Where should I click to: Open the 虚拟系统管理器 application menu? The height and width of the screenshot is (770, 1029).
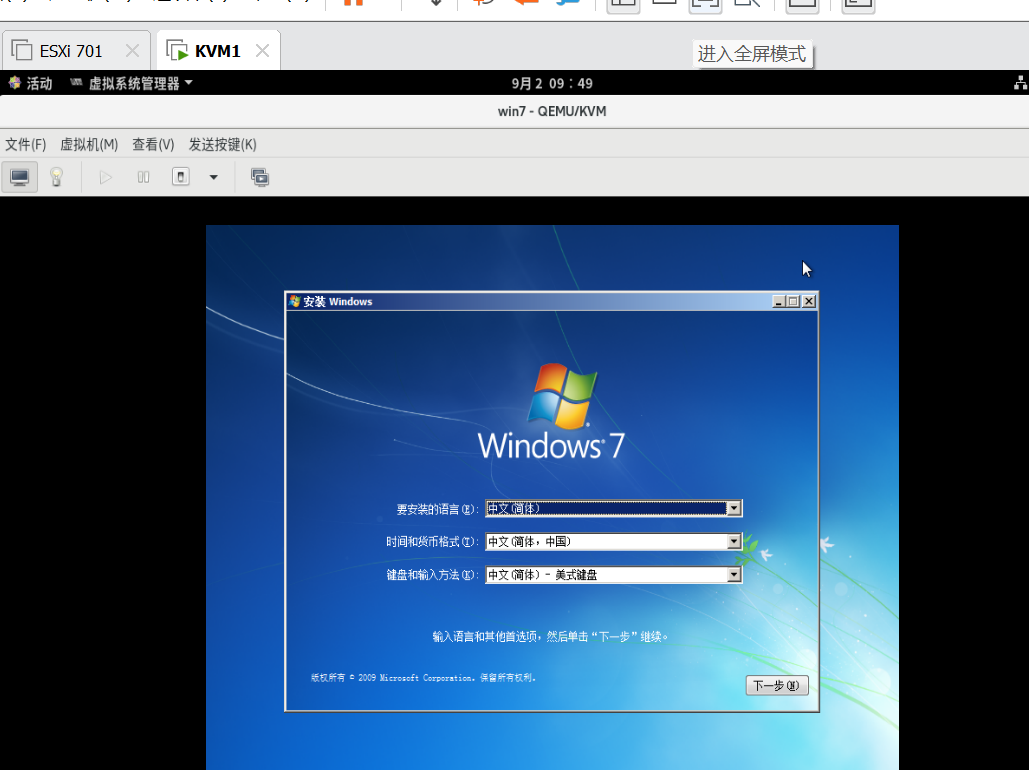(131, 83)
